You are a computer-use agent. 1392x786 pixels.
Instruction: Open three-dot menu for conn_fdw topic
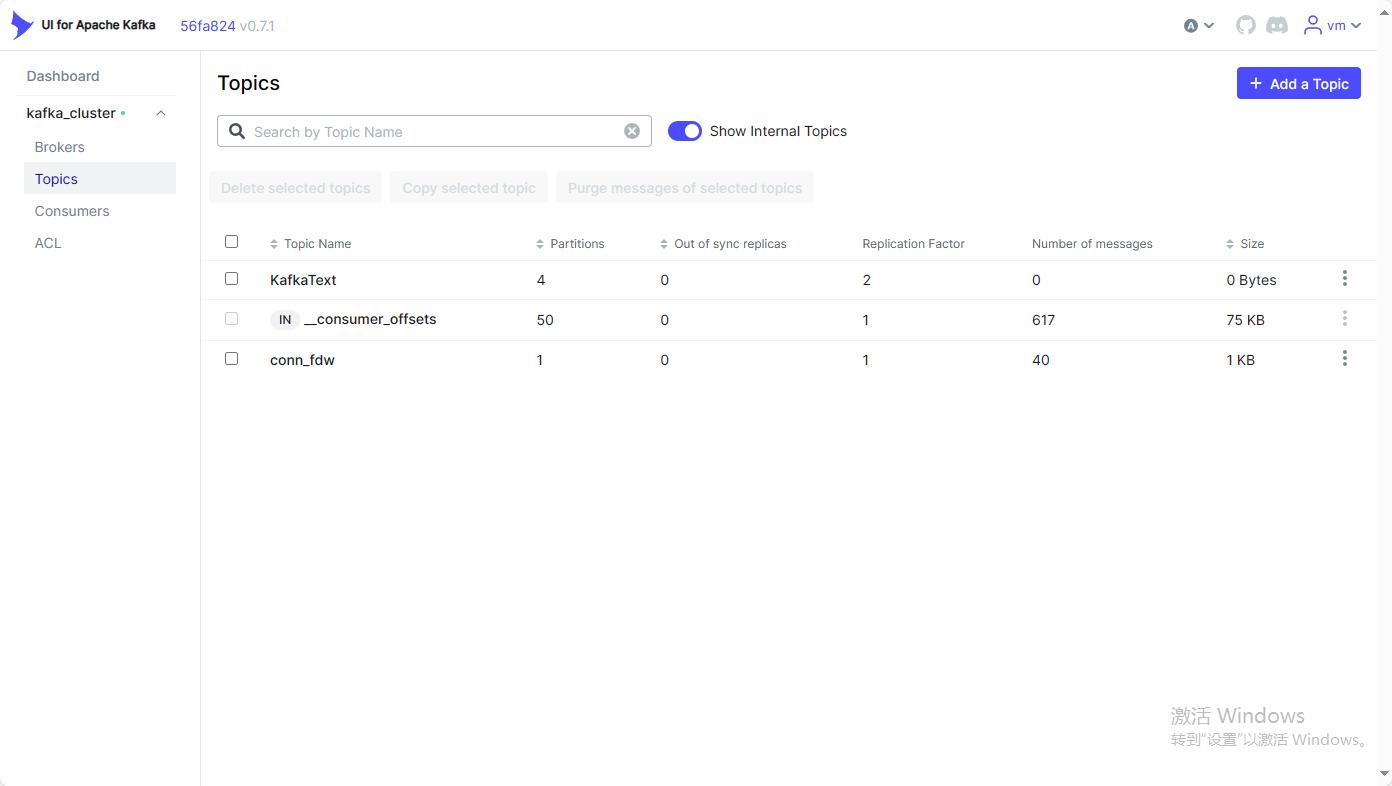pos(1344,358)
